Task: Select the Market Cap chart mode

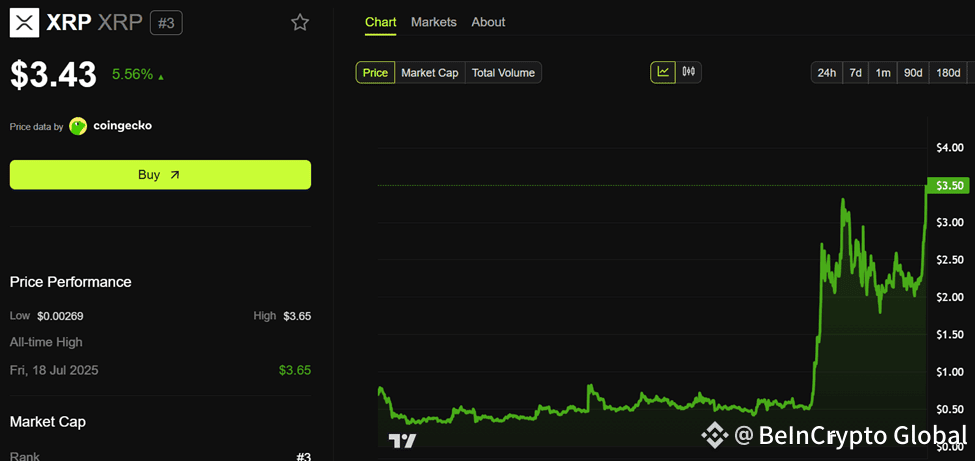Action: point(430,73)
